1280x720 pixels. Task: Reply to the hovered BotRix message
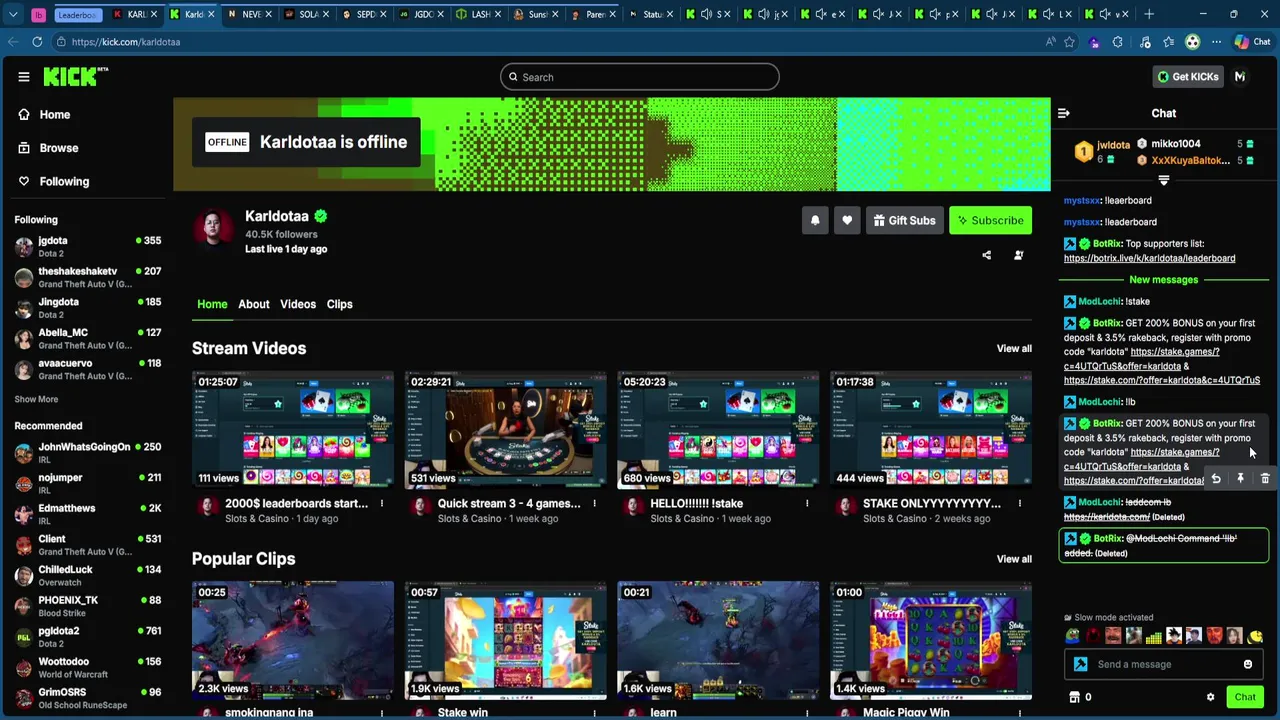click(1216, 479)
